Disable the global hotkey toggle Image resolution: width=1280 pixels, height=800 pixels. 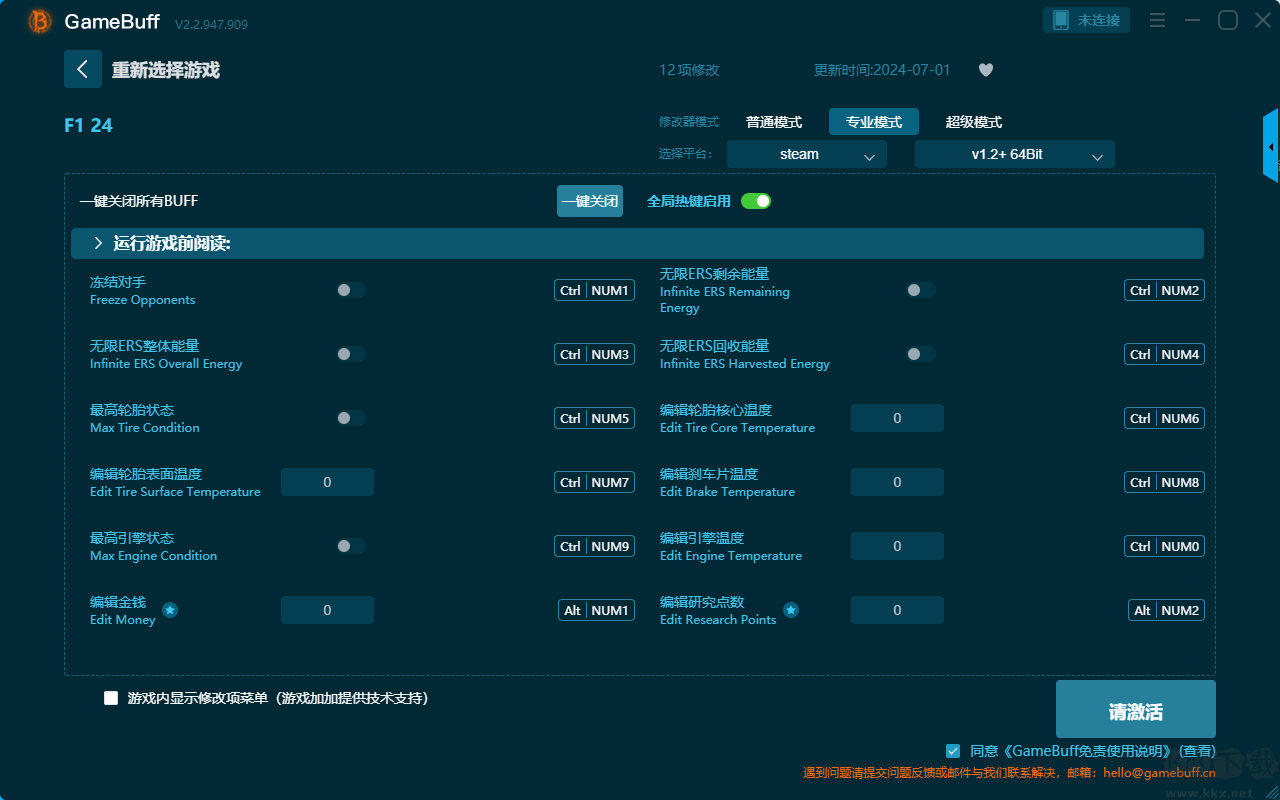(756, 201)
